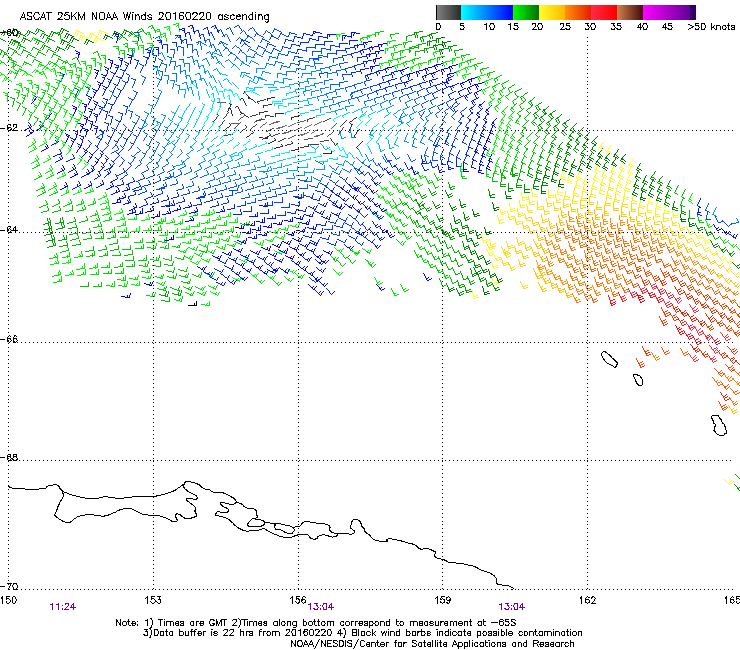Screen dimensions: 740x650
Task: Click the yellow 20-25 knots legend segment
Action: (552, 12)
